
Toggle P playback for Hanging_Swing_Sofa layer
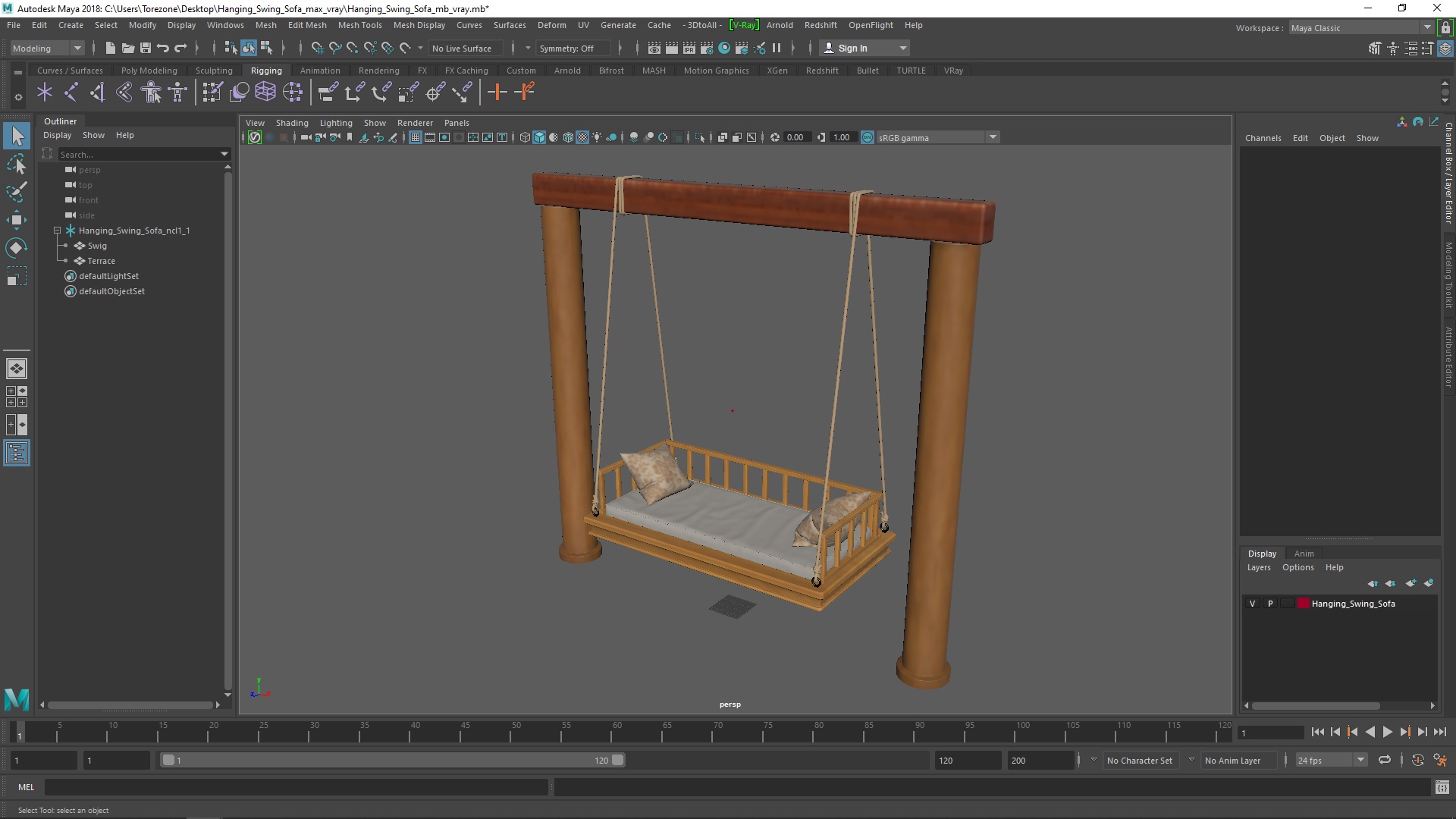coord(1270,604)
